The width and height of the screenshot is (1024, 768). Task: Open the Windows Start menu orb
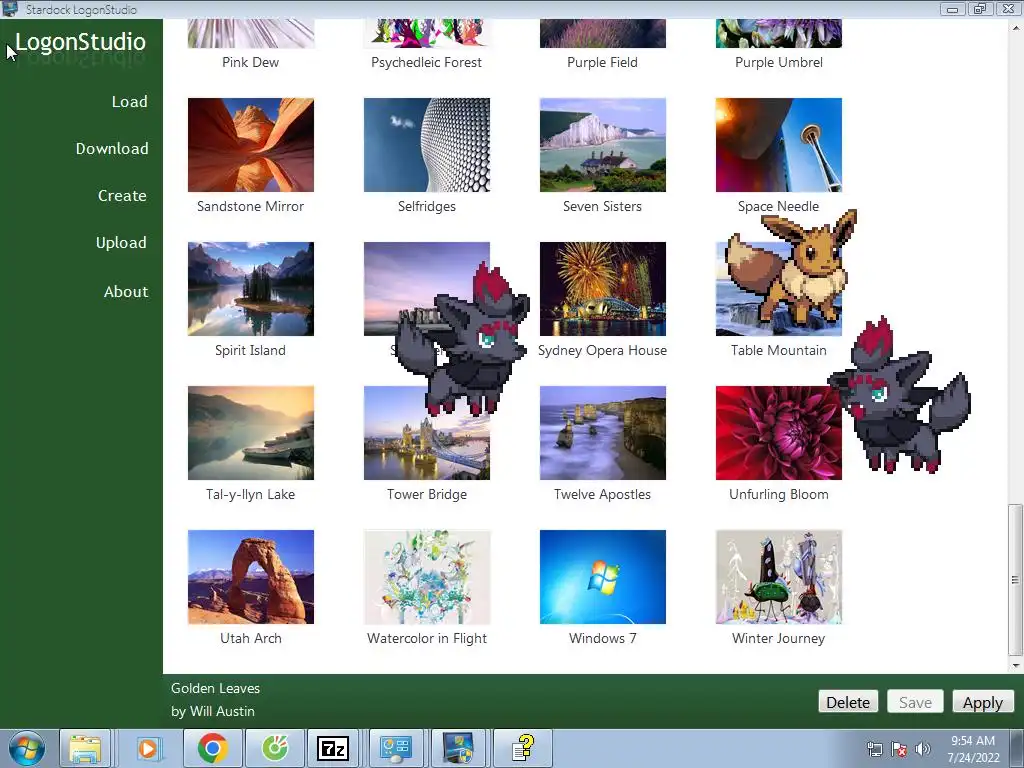26,748
